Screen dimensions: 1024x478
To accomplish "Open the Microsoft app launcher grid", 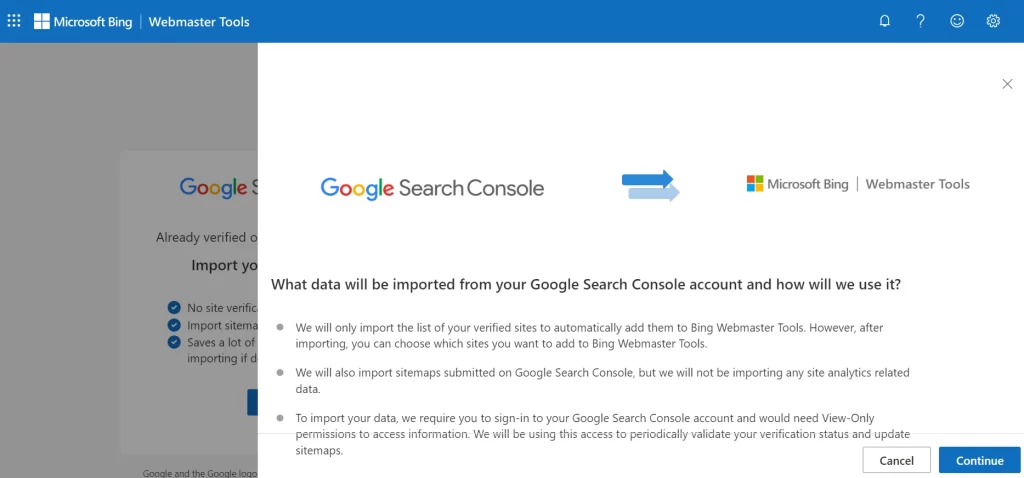I will click(14, 21).
